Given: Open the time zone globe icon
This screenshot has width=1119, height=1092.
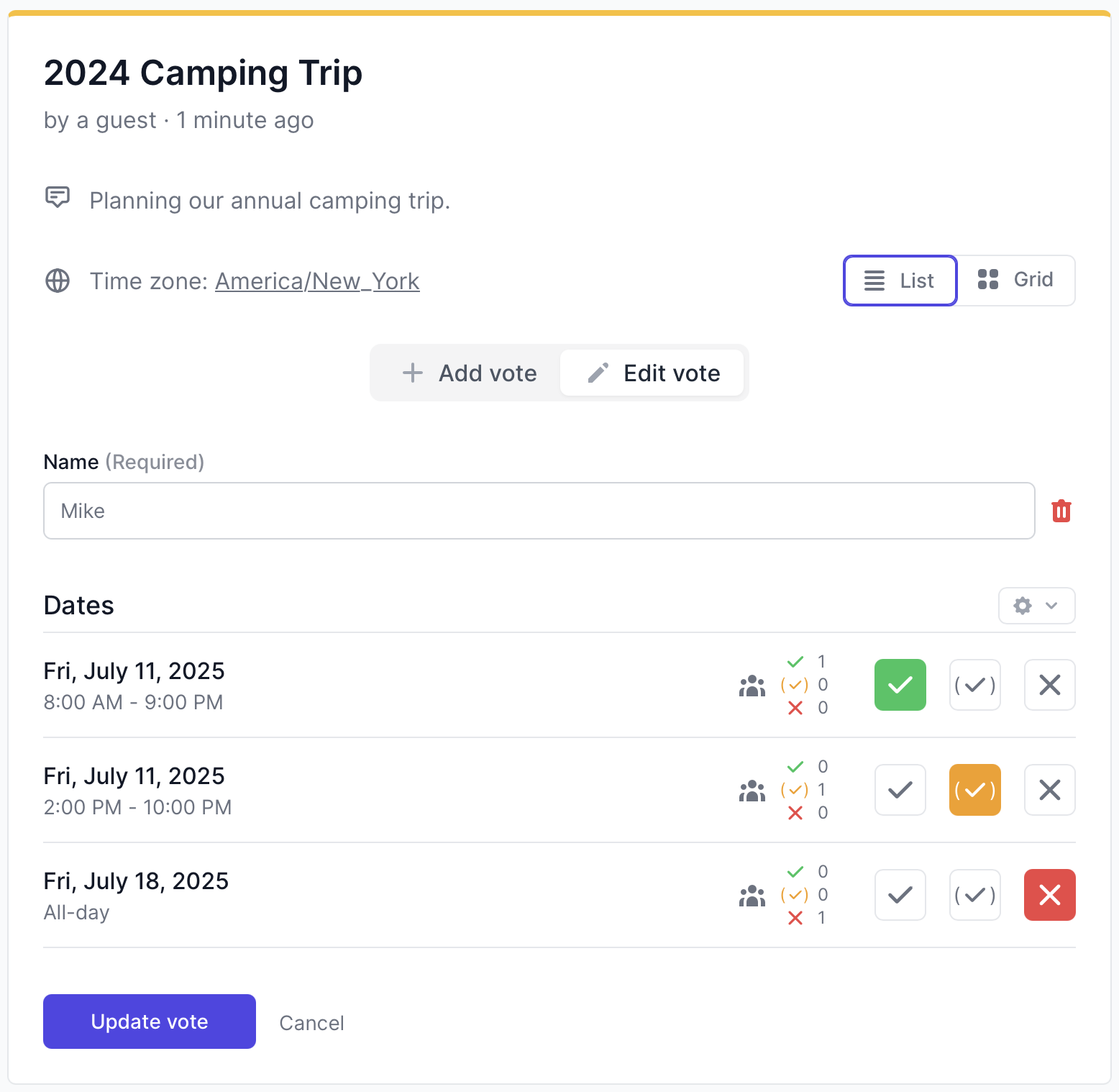Looking at the screenshot, I should [x=58, y=281].
